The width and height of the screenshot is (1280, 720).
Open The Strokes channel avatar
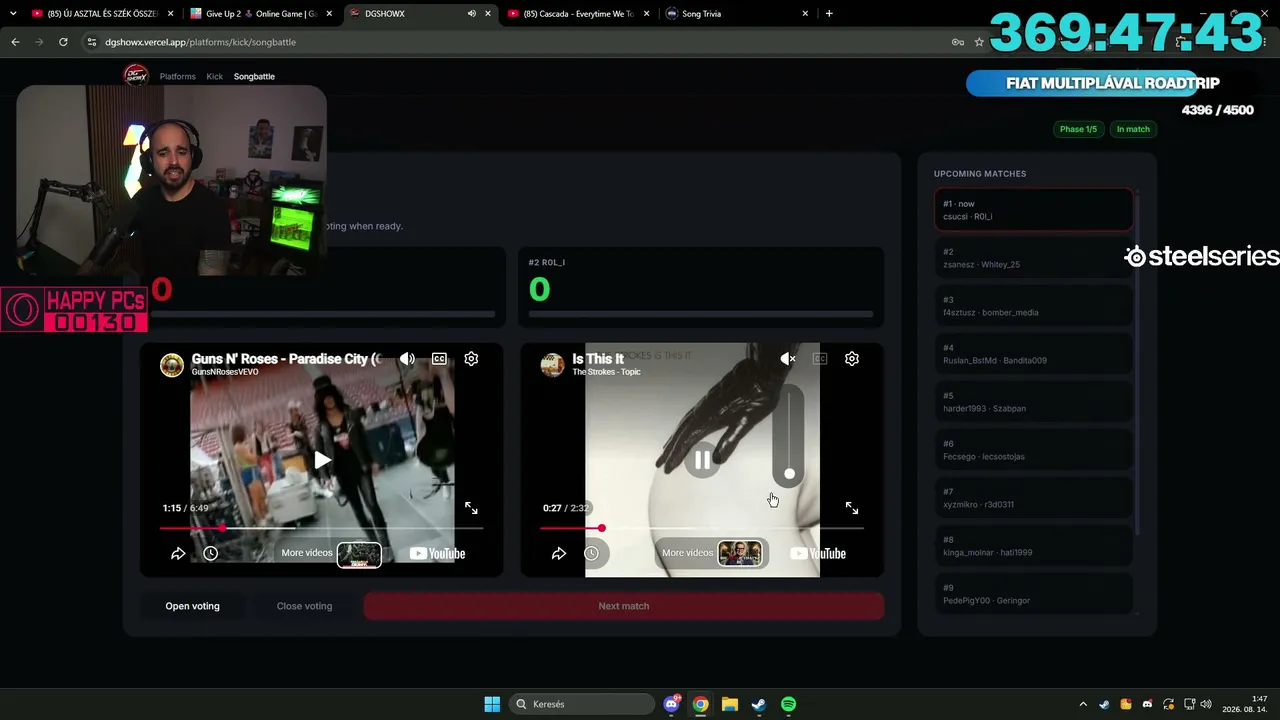[553, 365]
